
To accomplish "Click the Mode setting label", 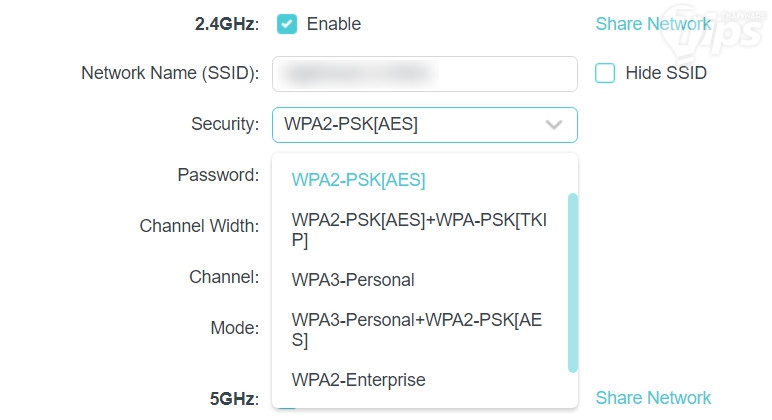I will click(x=234, y=327).
